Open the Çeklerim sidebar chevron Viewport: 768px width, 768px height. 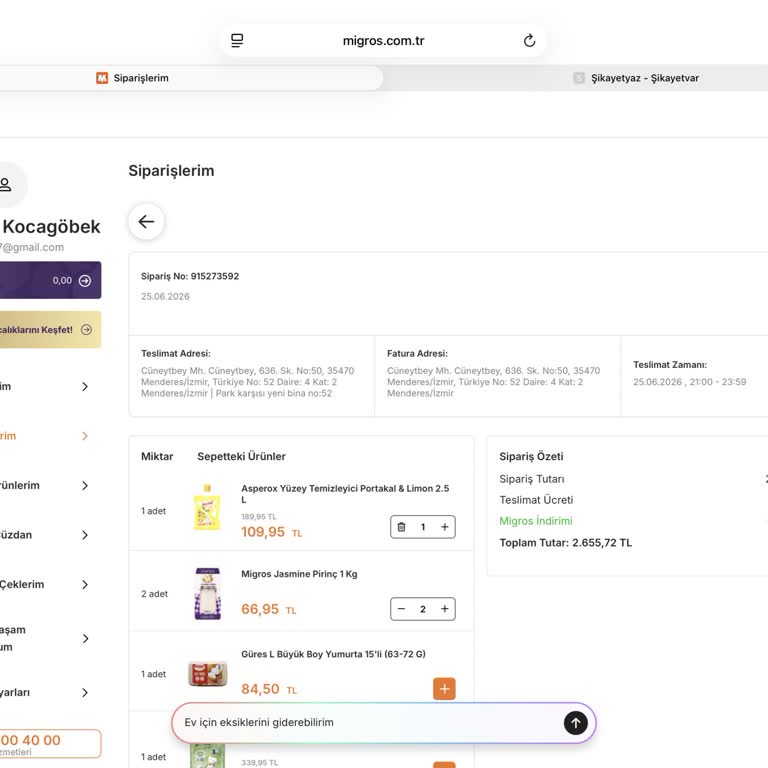(85, 584)
